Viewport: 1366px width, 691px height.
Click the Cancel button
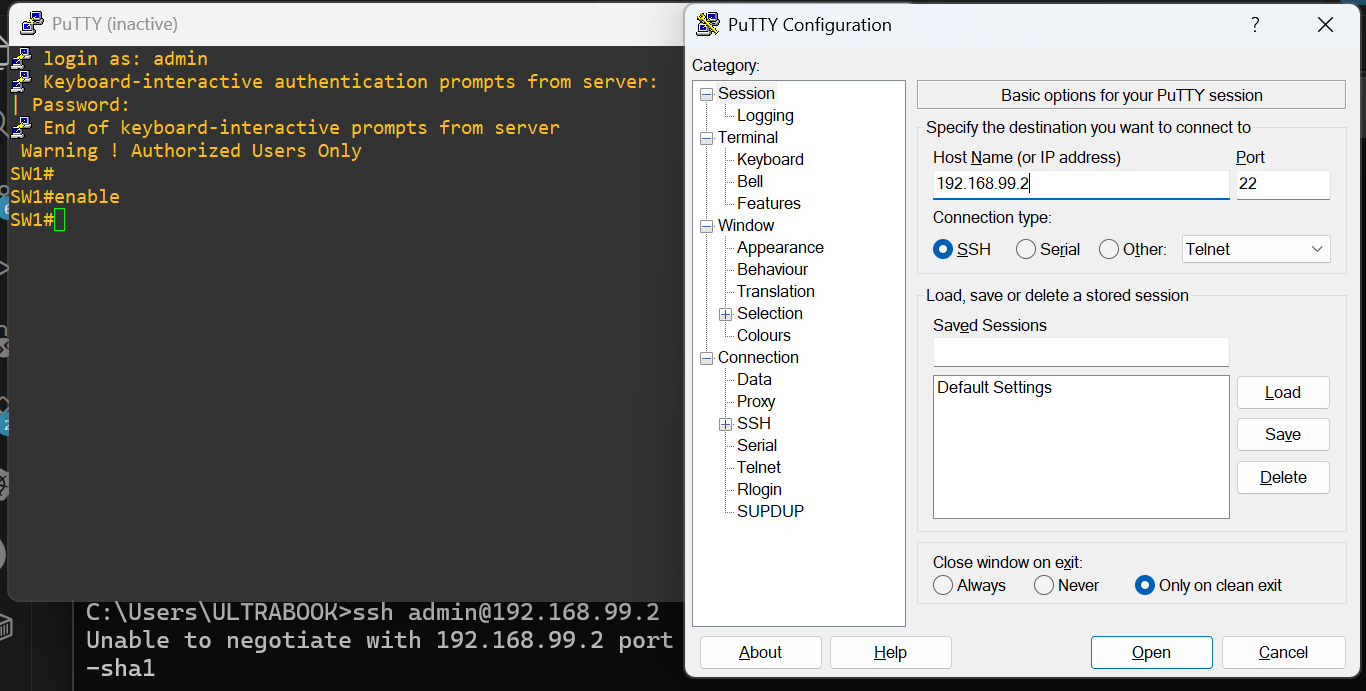tap(1283, 653)
